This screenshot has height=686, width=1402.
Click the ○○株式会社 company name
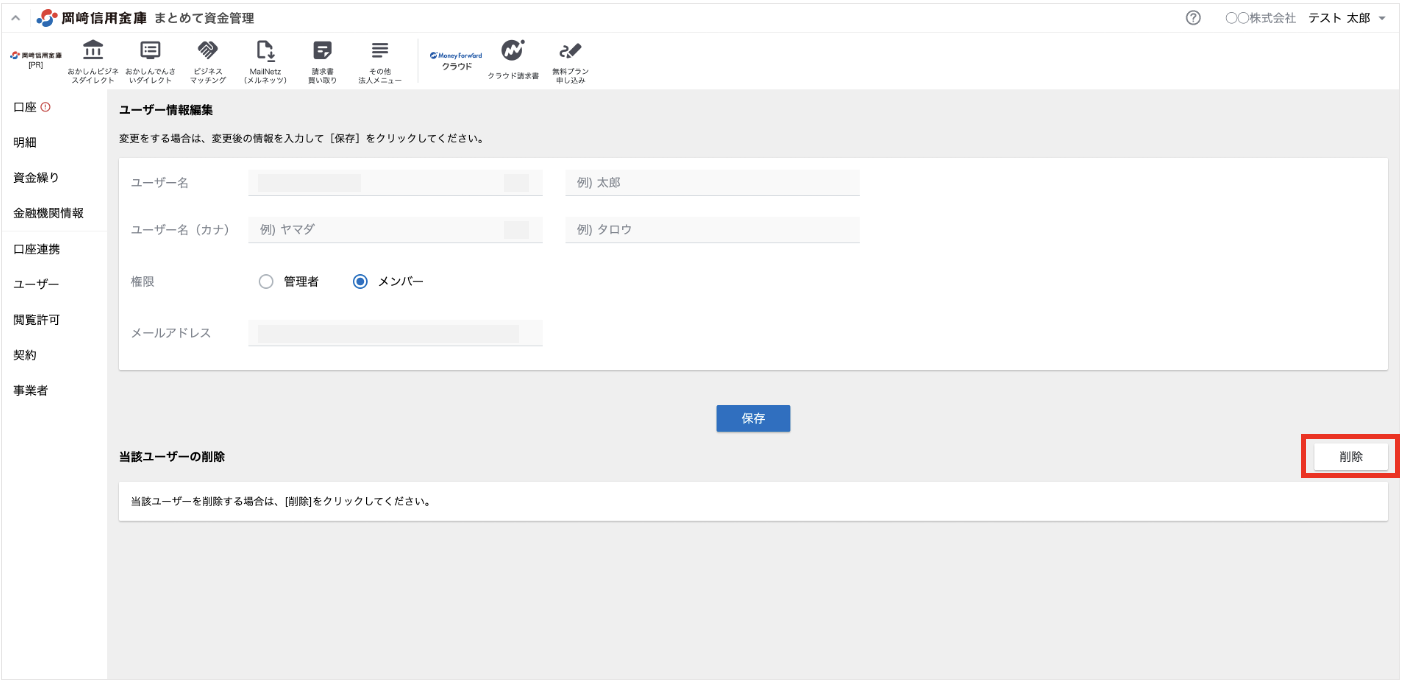tap(1260, 18)
